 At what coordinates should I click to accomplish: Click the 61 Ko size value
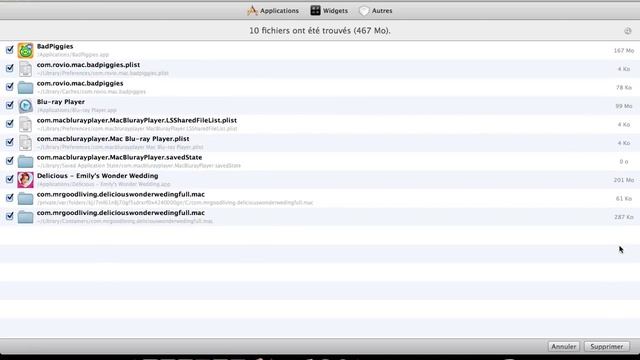click(x=624, y=198)
